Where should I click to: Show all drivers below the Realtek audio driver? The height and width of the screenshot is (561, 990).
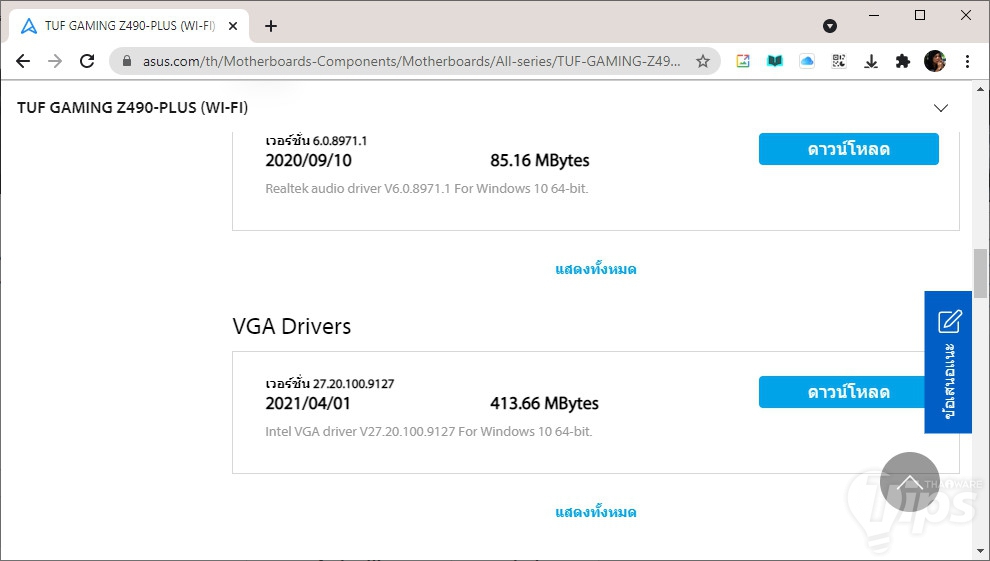[596, 269]
